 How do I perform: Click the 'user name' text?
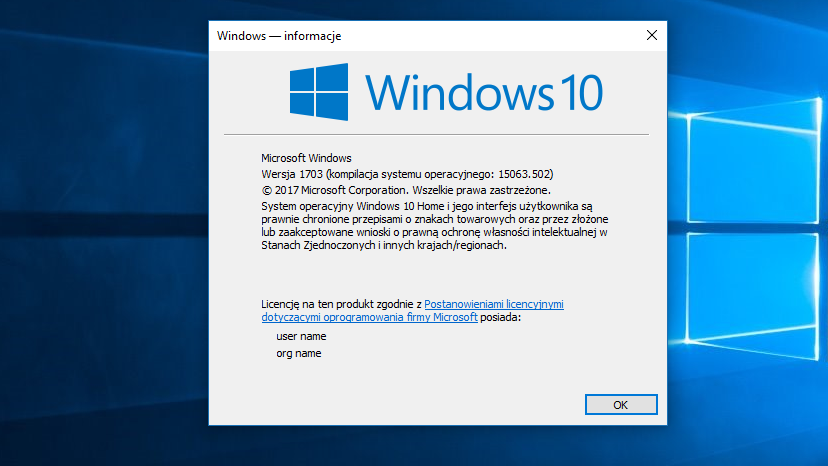click(x=301, y=336)
